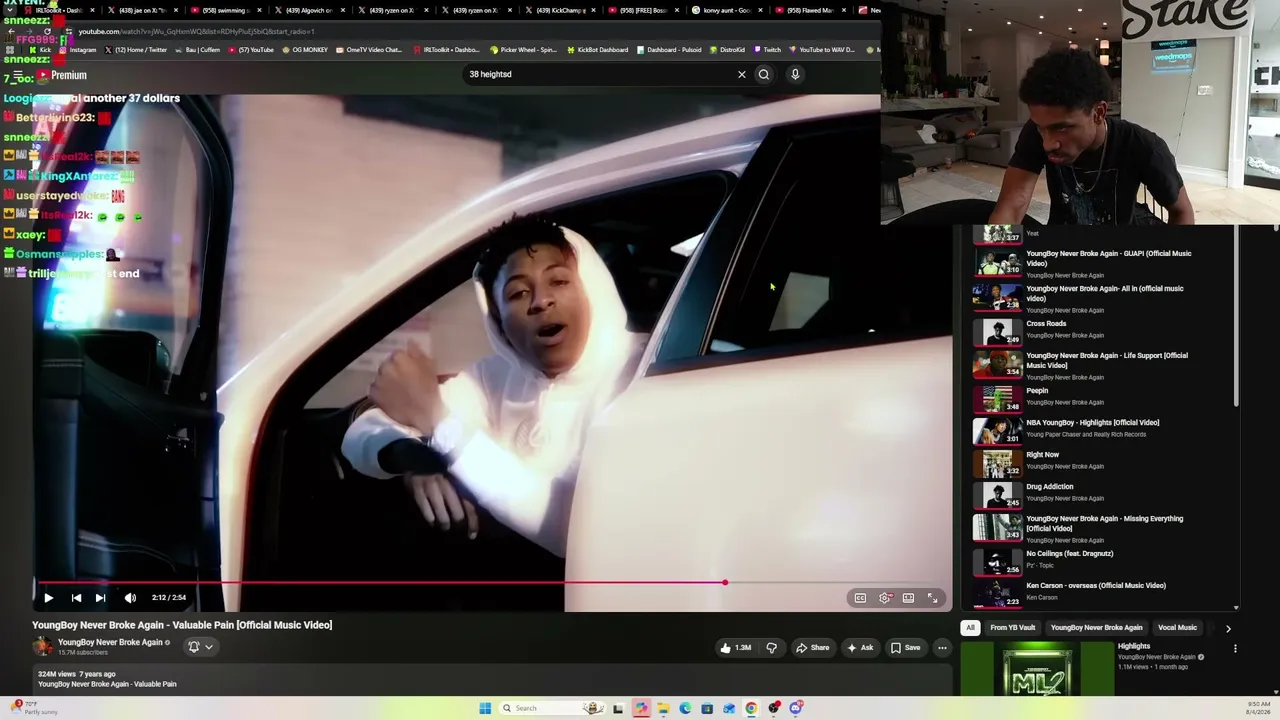Open the 'OmeTV Video Chat' bookmark
The height and width of the screenshot is (720, 1280).
(369, 50)
